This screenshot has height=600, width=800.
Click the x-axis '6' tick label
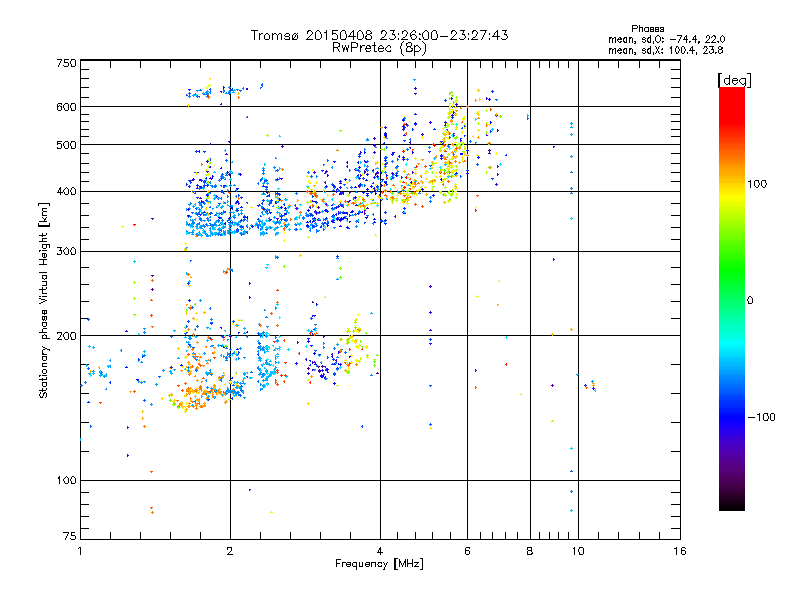coord(467,551)
